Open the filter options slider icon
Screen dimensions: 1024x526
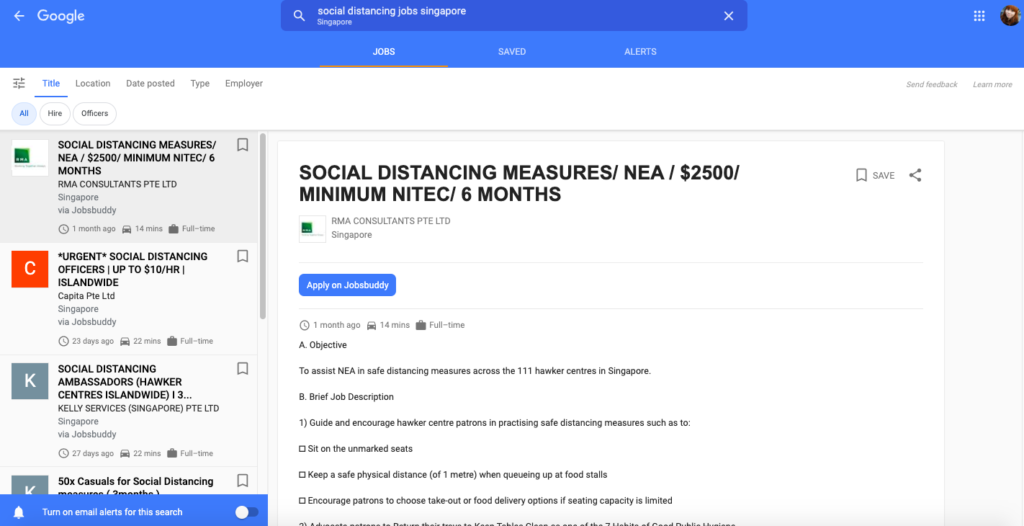click(x=19, y=83)
